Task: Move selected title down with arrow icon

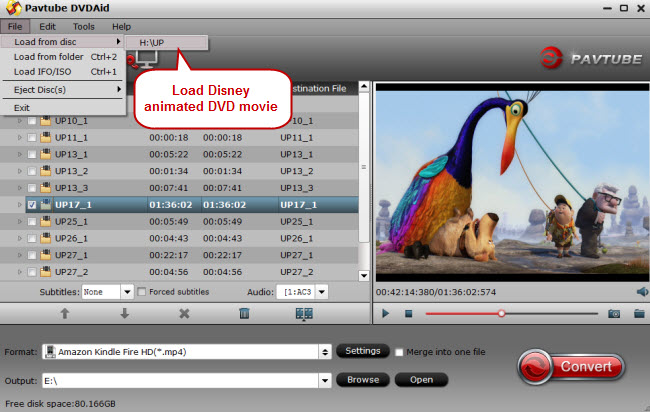Action: pyautogui.click(x=124, y=314)
